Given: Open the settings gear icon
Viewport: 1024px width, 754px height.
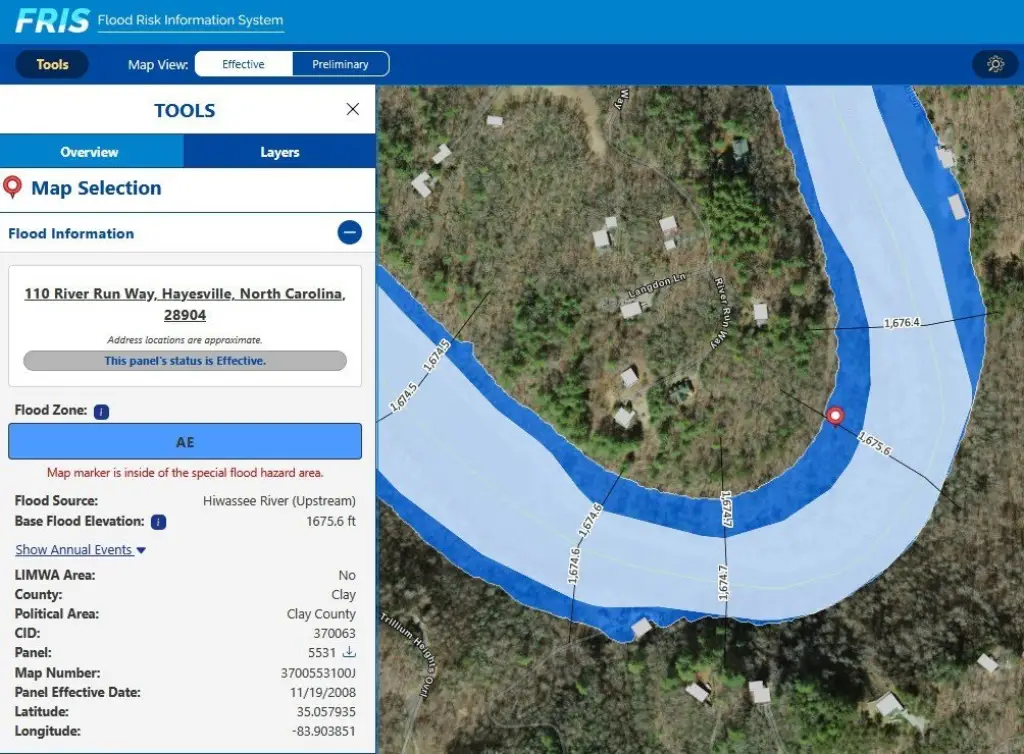Looking at the screenshot, I should point(995,64).
